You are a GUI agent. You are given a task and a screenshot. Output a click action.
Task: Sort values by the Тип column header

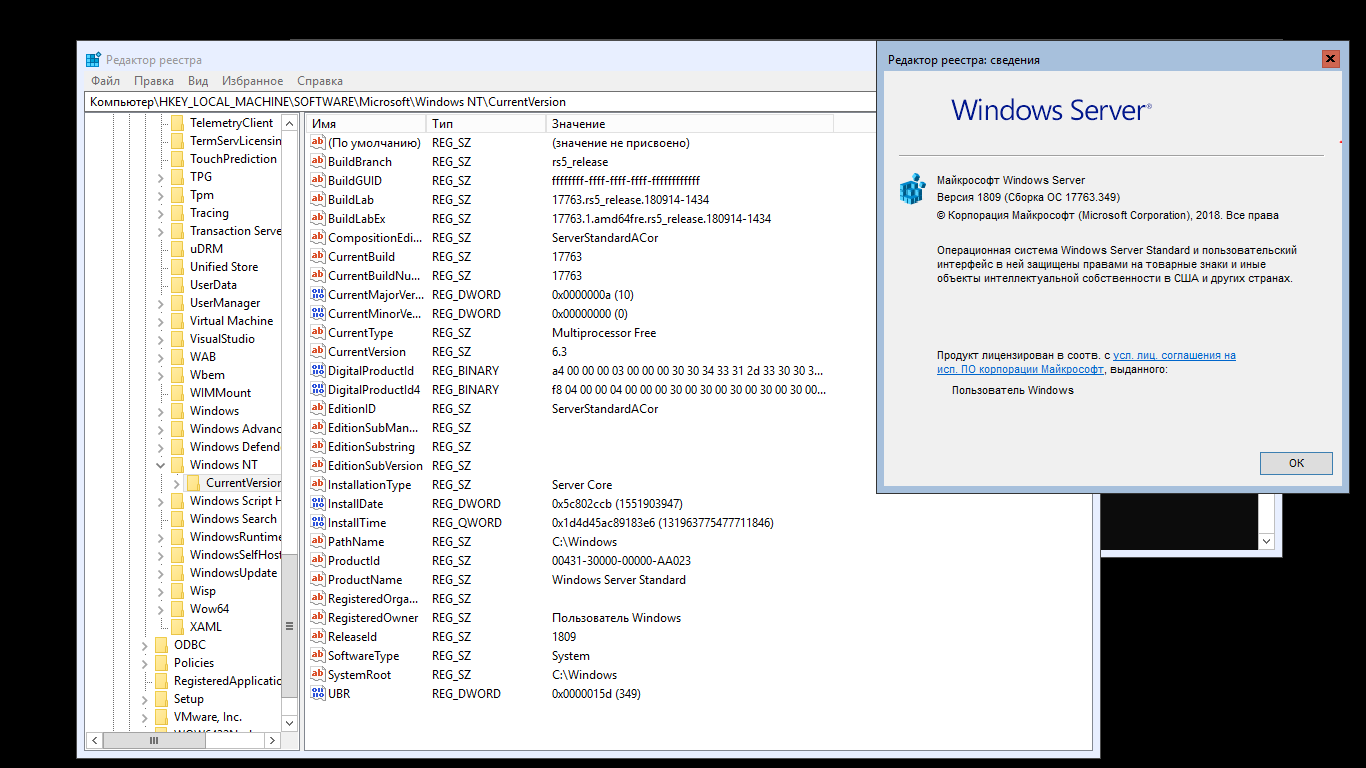[x=486, y=124]
